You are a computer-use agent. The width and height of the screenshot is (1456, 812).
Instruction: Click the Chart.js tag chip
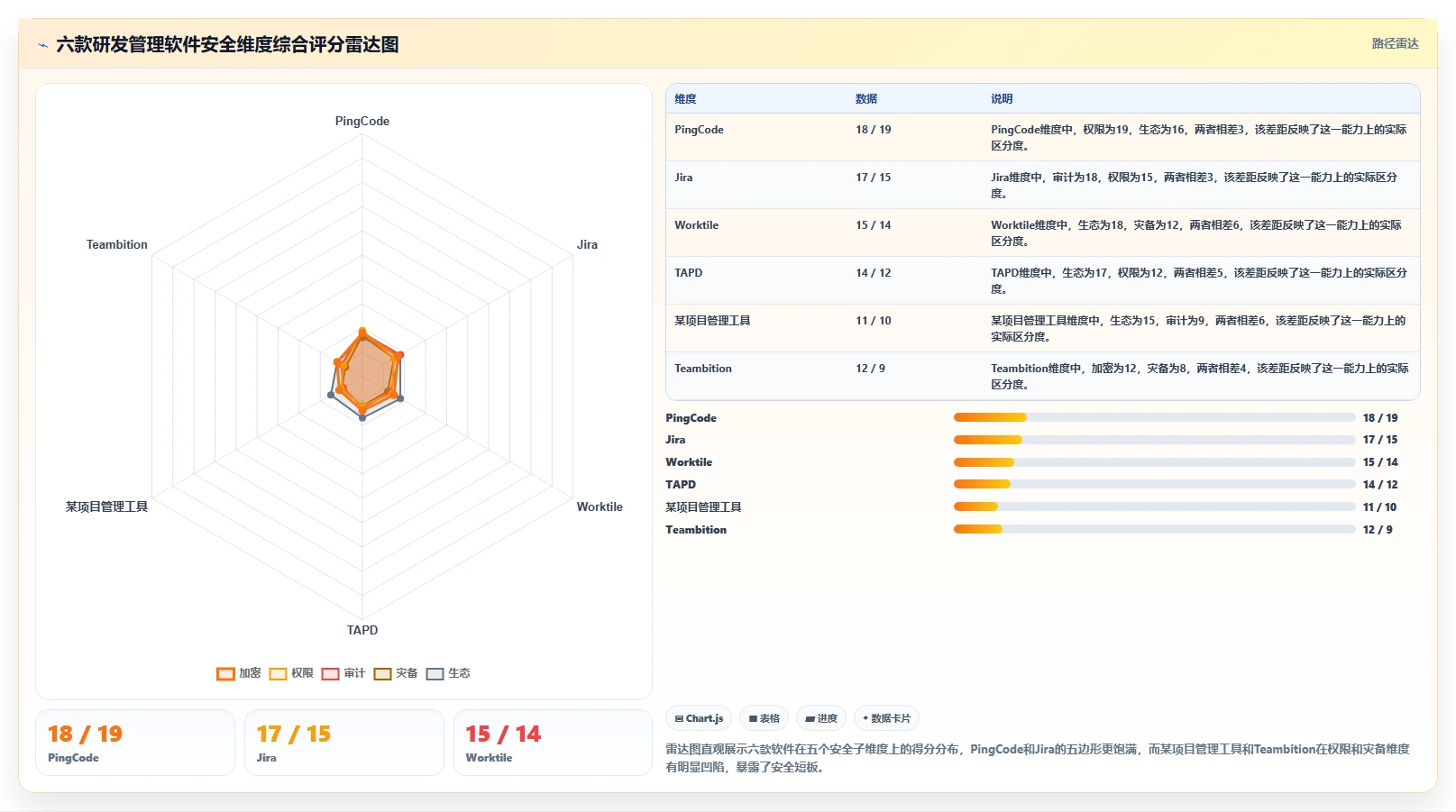[699, 718]
